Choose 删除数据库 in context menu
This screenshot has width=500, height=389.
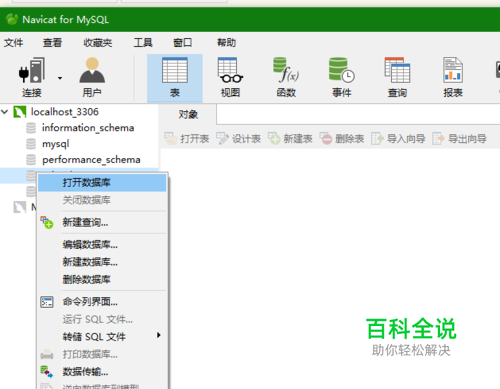click(x=102, y=279)
